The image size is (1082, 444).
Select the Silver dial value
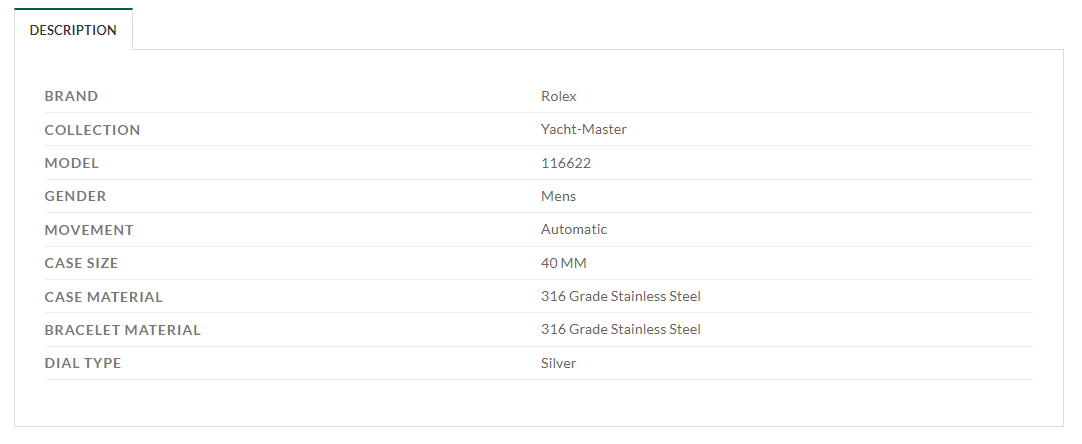[559, 363]
